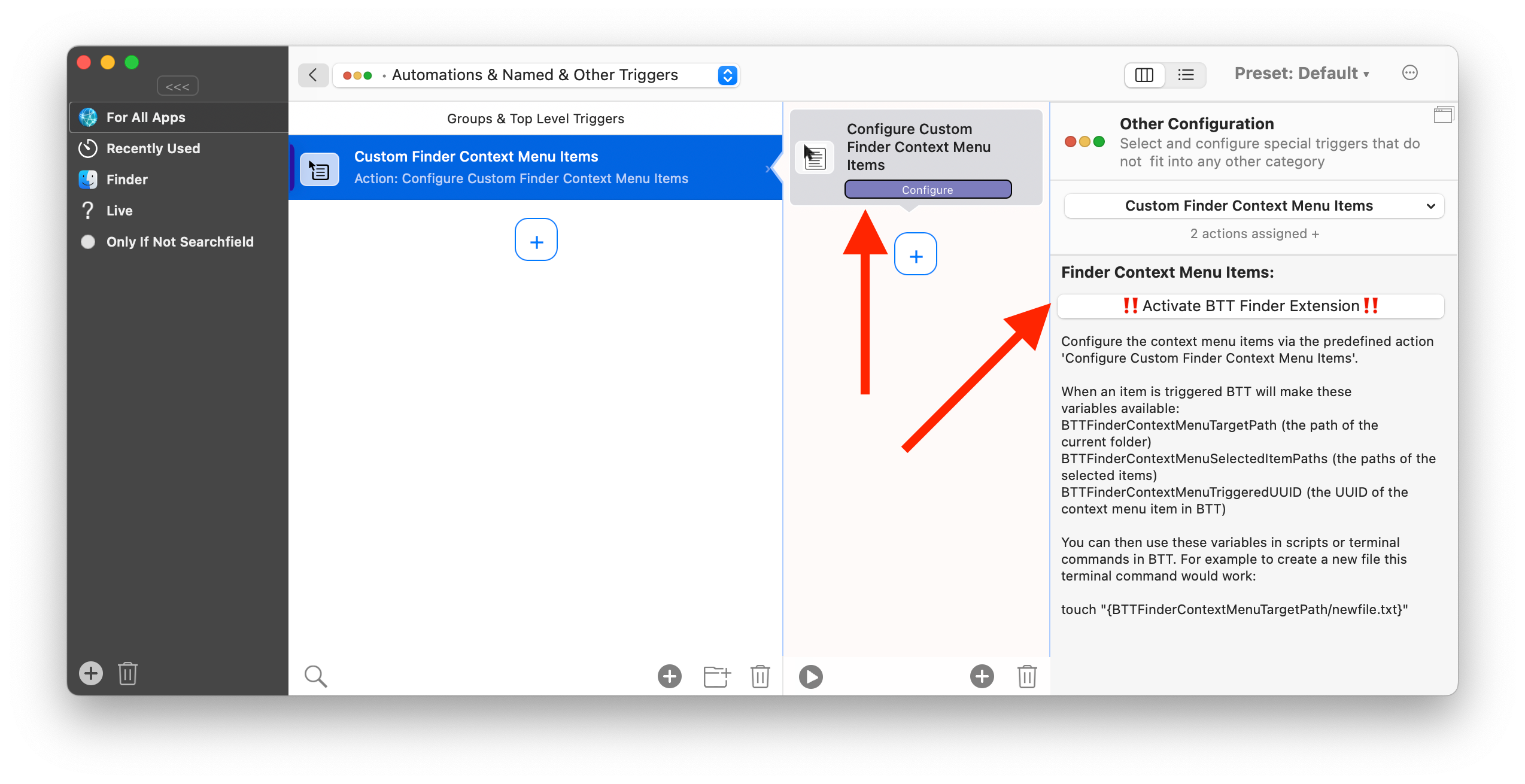Delete selected action with trash icon
This screenshot has width=1525, height=784.
click(1027, 677)
